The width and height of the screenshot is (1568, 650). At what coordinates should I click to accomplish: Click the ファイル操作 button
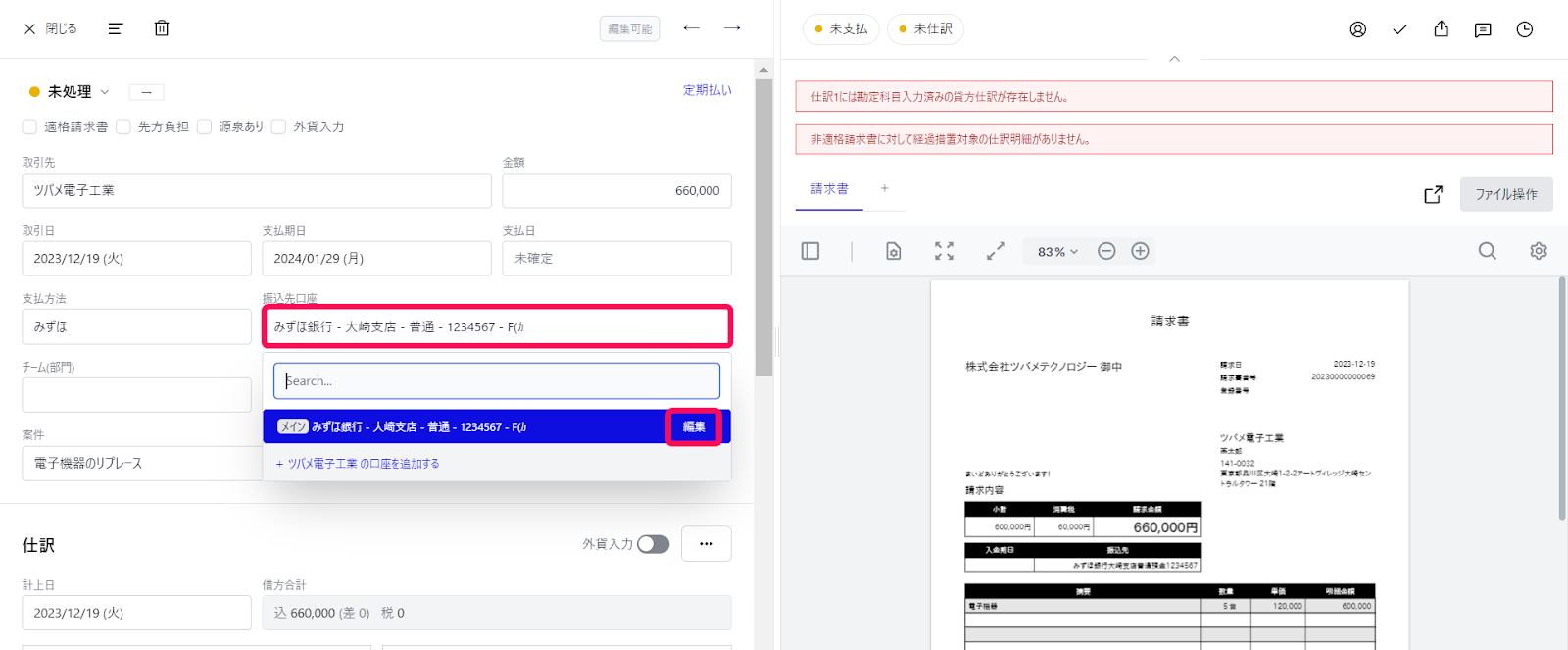coord(1506,194)
